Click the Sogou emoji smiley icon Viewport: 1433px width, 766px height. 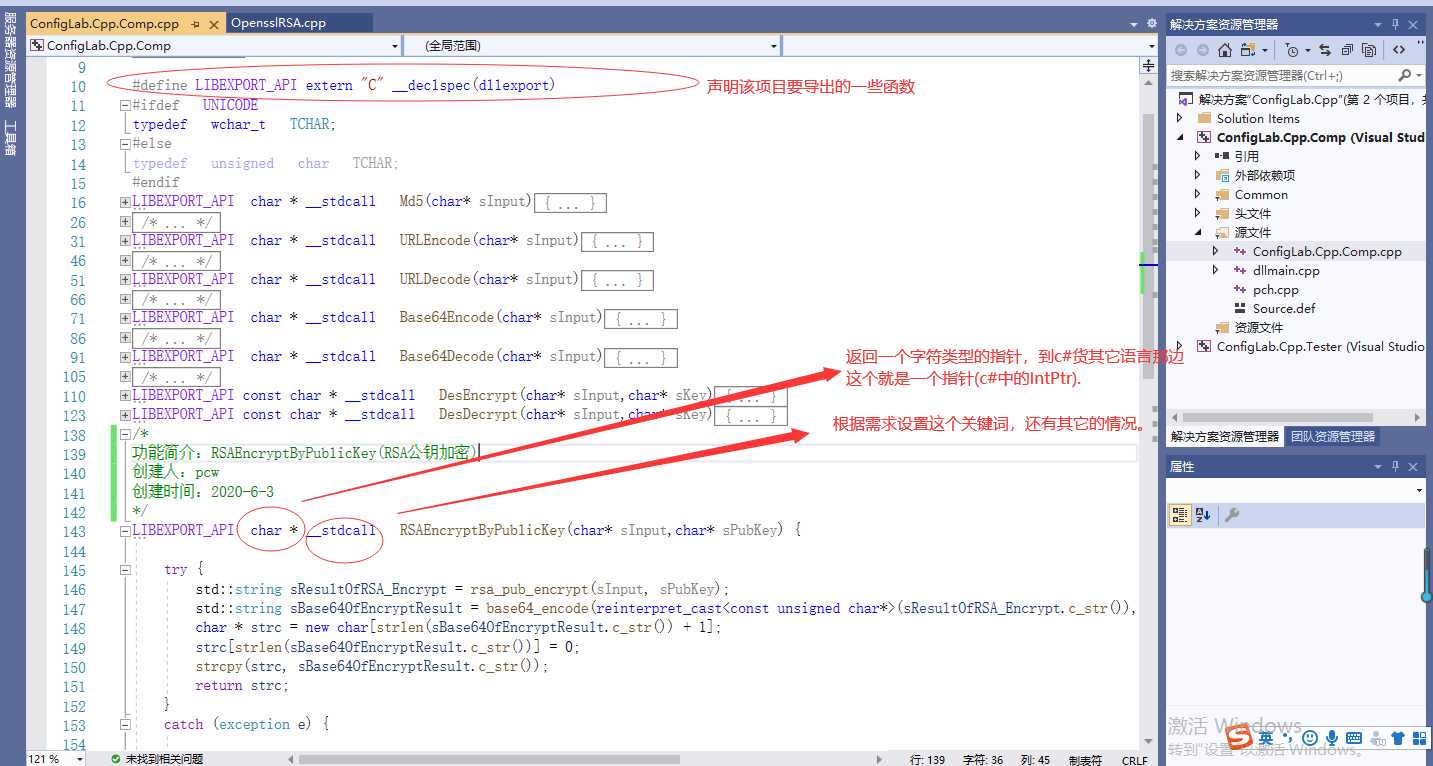pos(1310,738)
